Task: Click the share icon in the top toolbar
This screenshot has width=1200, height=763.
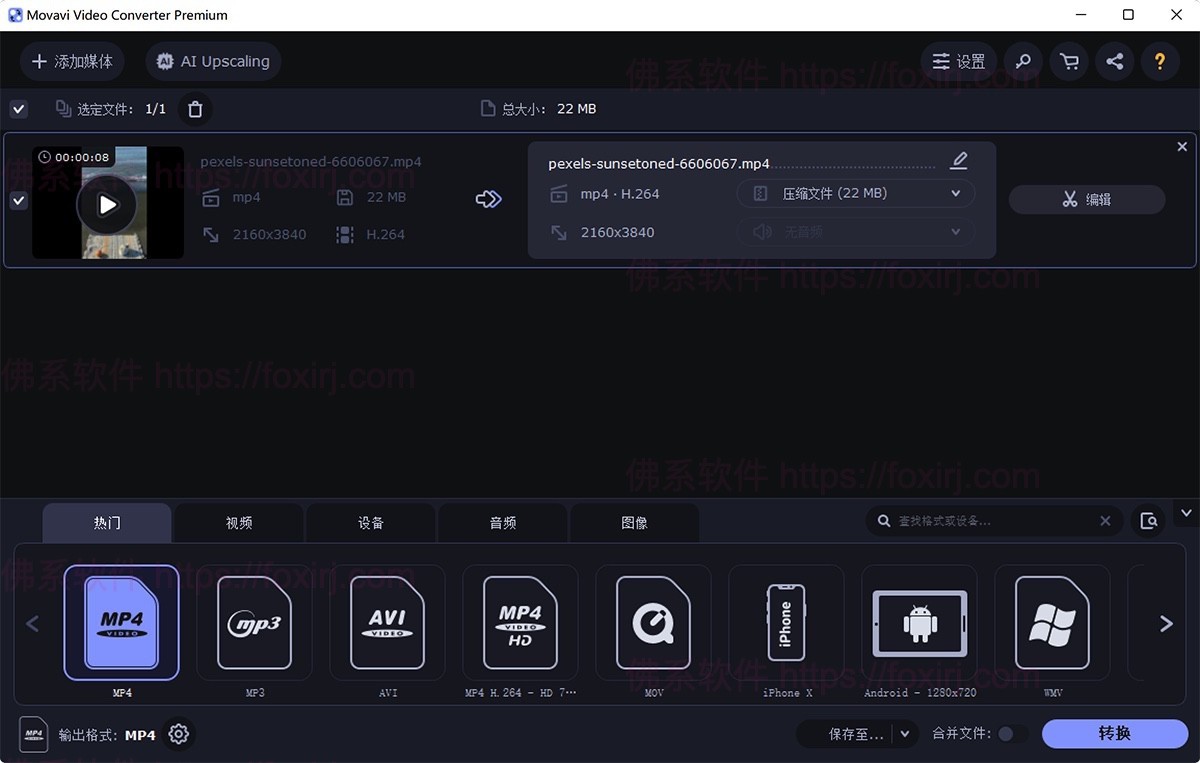Action: [1114, 61]
